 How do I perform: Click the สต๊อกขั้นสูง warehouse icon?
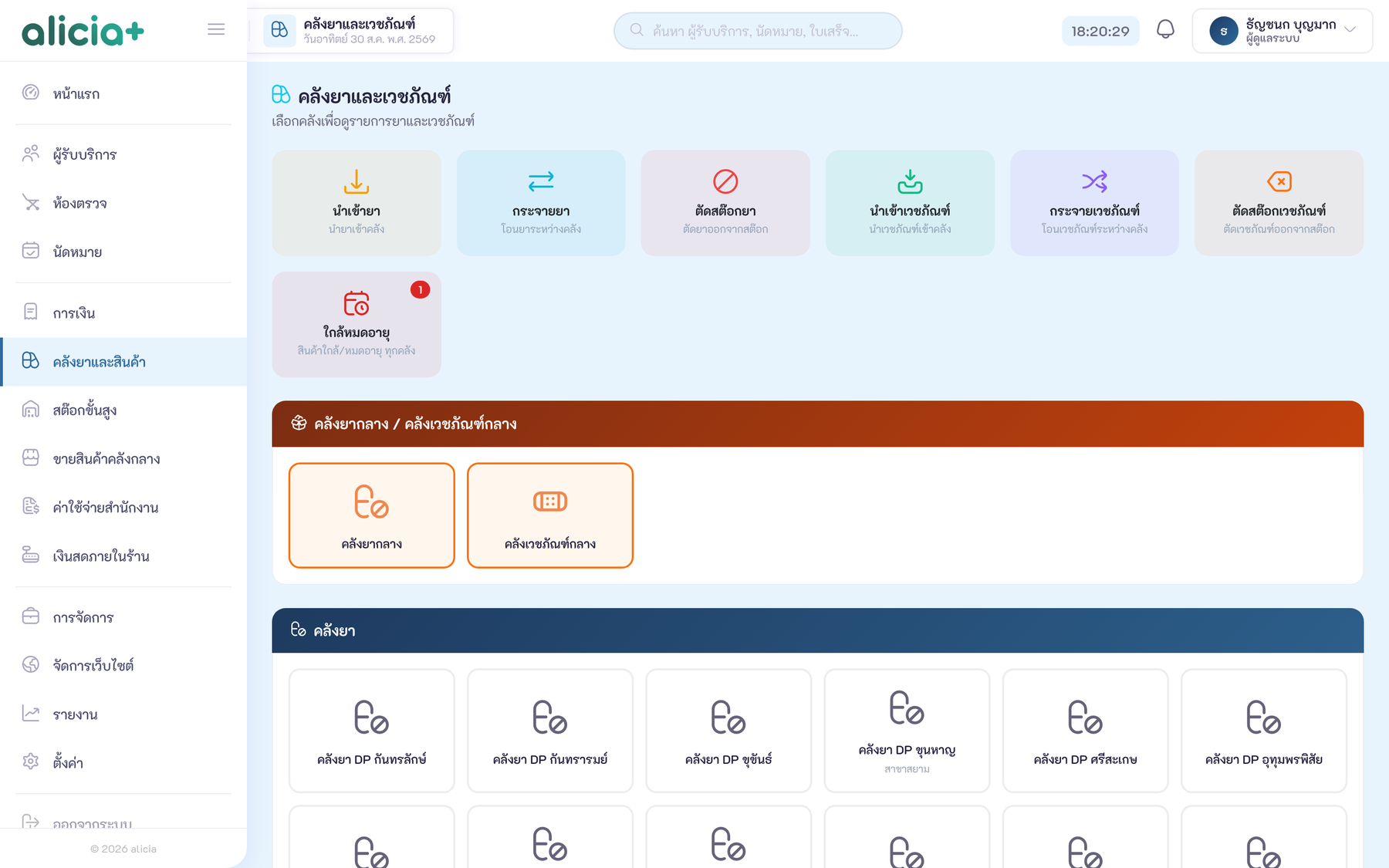point(31,409)
